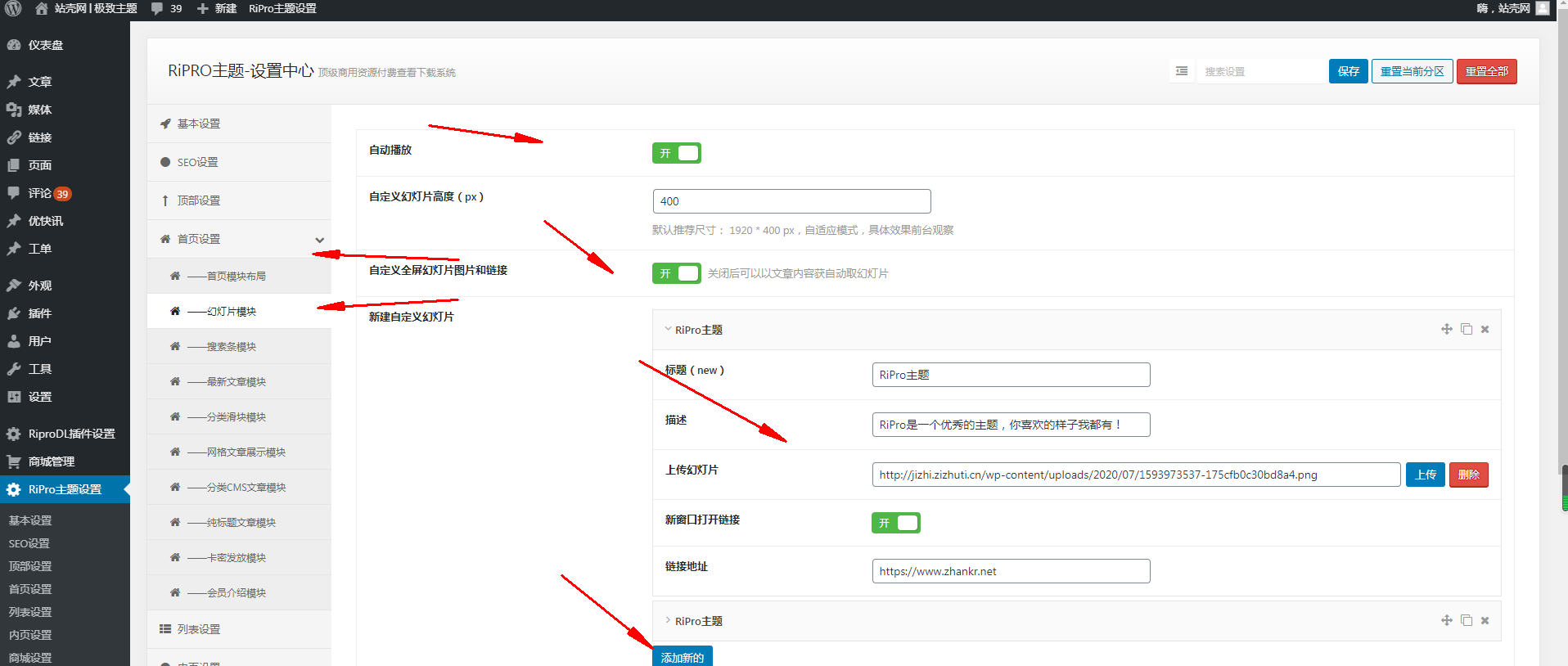Open 商城管理 shop management in sidebar
The image size is (1568, 666).
click(65, 461)
